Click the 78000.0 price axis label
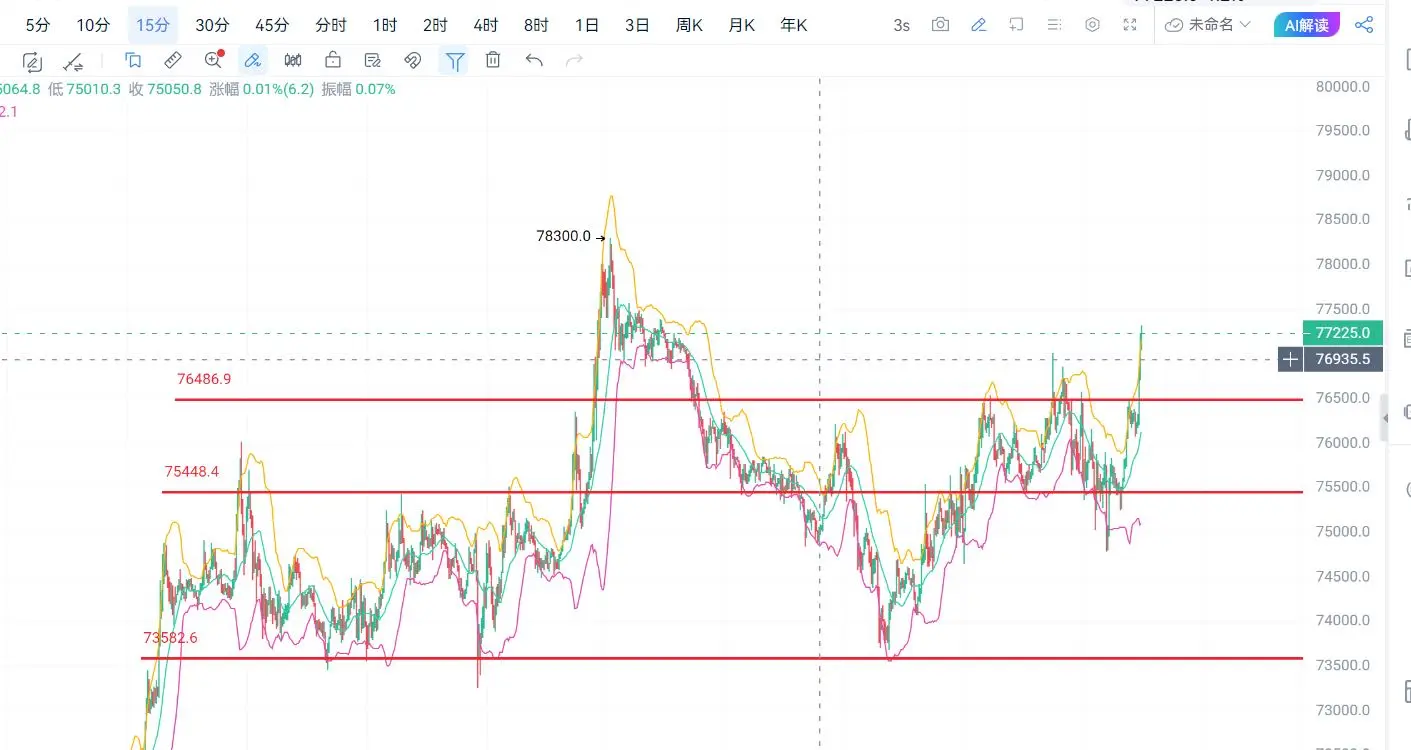1411x750 pixels. click(x=1343, y=265)
